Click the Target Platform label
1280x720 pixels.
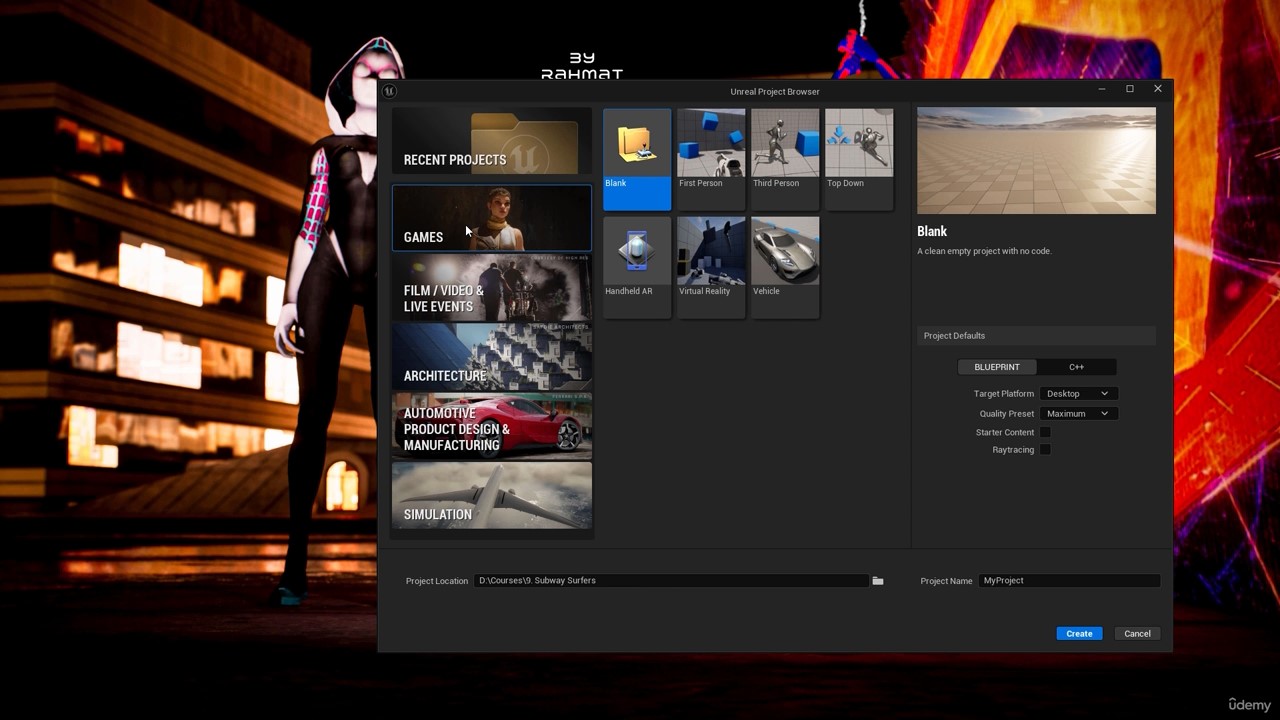1004,394
